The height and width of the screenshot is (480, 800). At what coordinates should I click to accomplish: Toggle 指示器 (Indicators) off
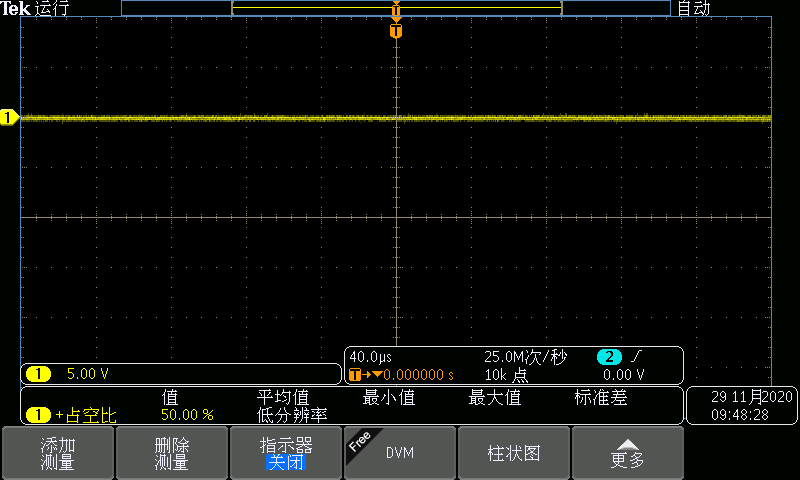point(286,453)
